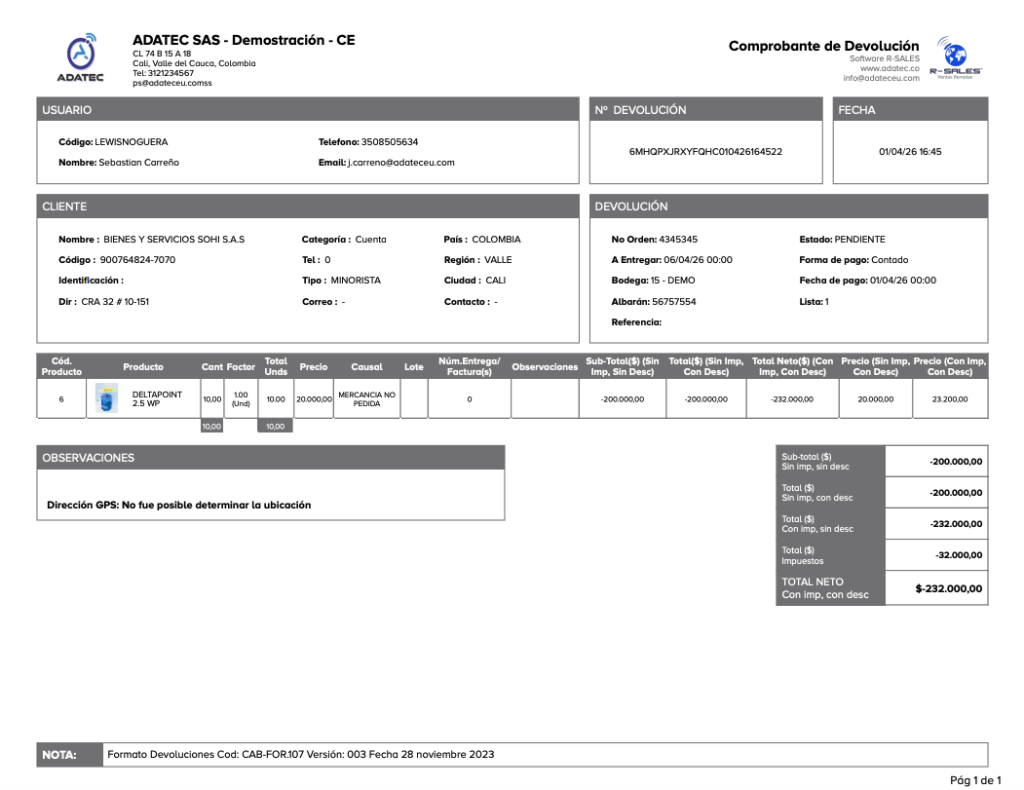The image size is (1024, 790).
Task: Click the Pág 1 de 1 page indicator
Action: pyautogui.click(x=975, y=780)
